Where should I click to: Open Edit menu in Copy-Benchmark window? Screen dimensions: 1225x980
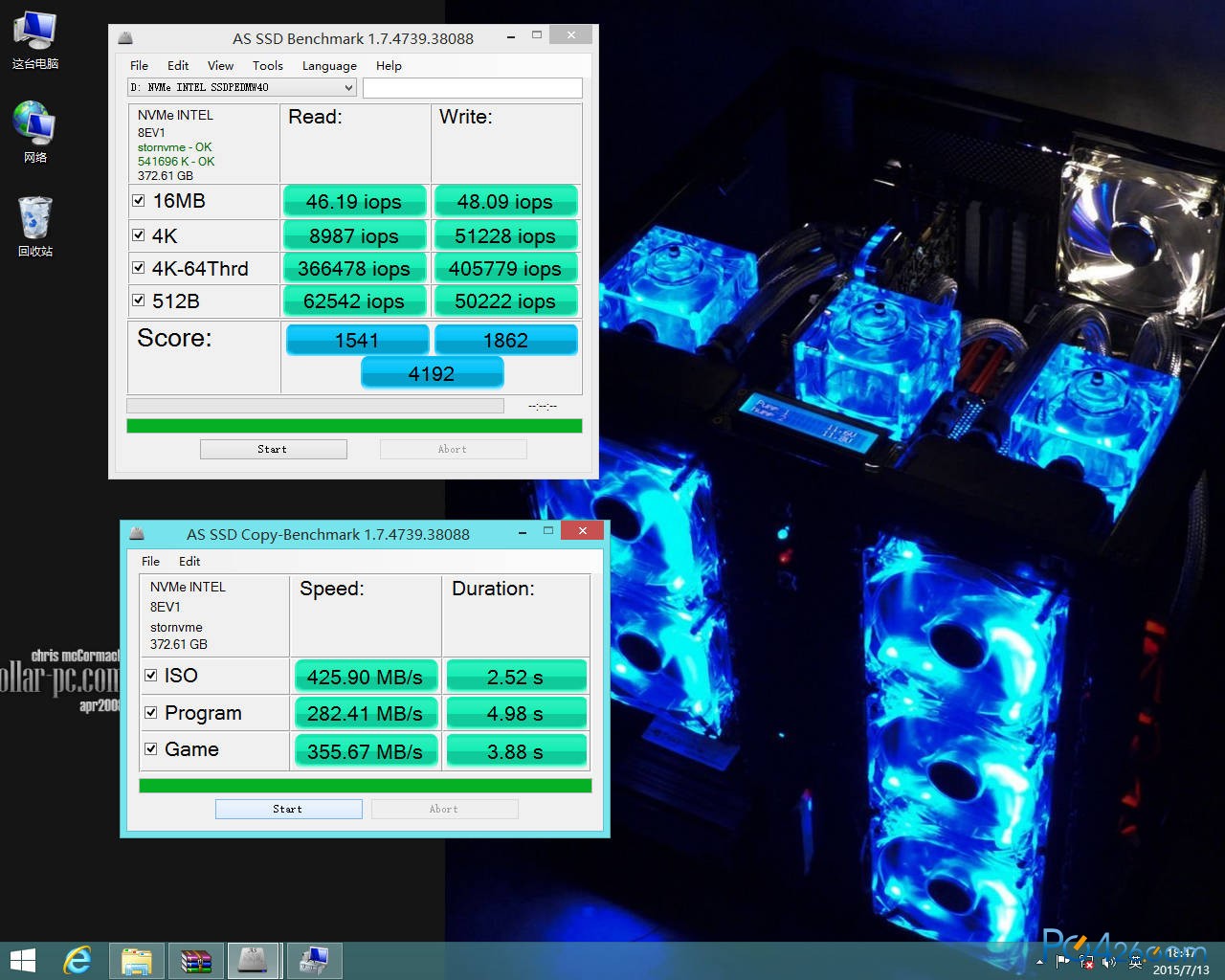(189, 561)
